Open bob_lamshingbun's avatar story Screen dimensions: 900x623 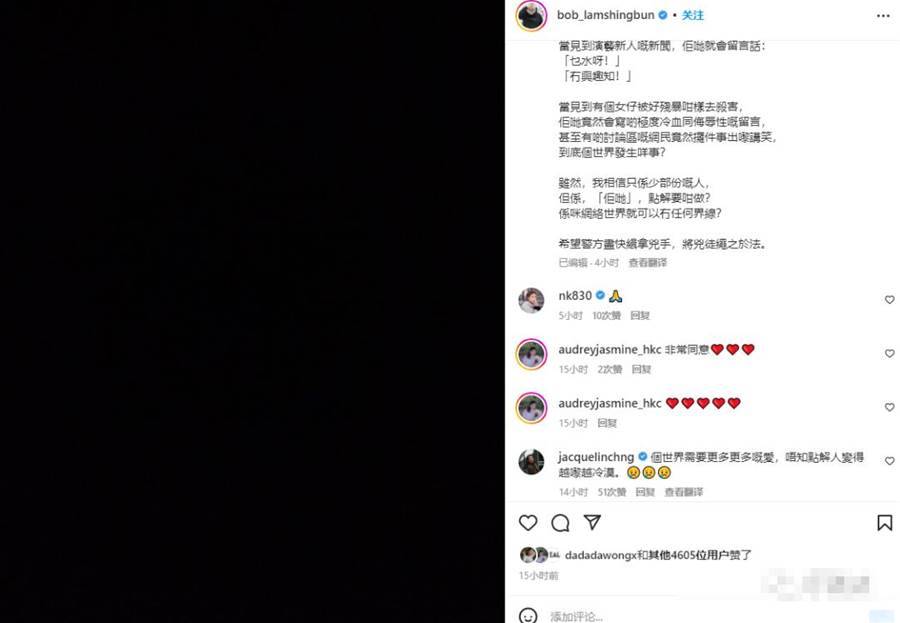(x=531, y=16)
